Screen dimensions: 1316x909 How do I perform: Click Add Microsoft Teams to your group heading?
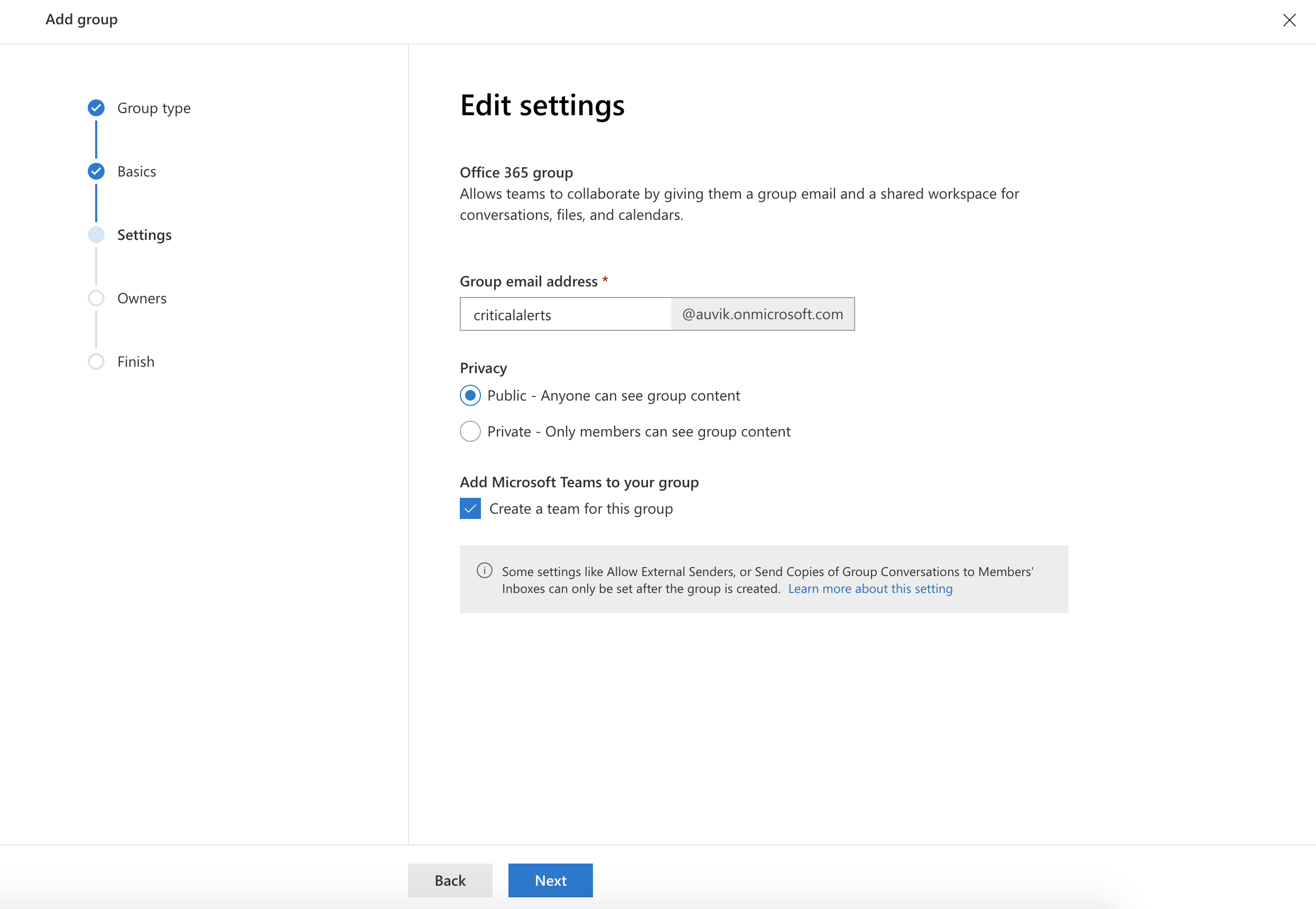click(x=579, y=483)
